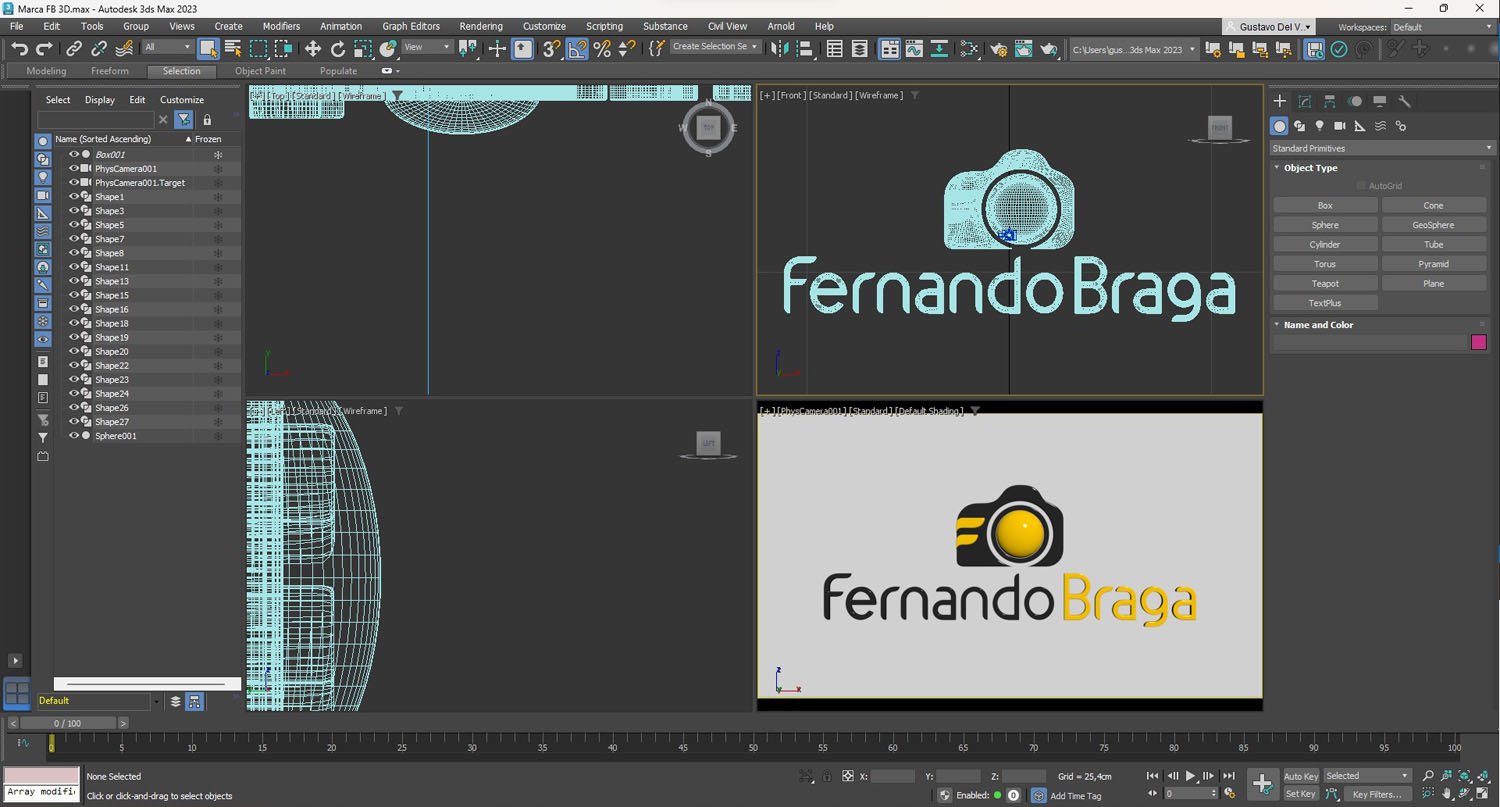Click the Play Animation button
The width and height of the screenshot is (1500, 807).
point(1190,776)
